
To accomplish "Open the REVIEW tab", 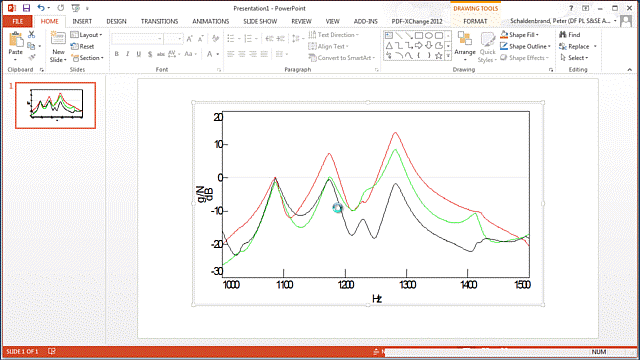I will tap(301, 21).
